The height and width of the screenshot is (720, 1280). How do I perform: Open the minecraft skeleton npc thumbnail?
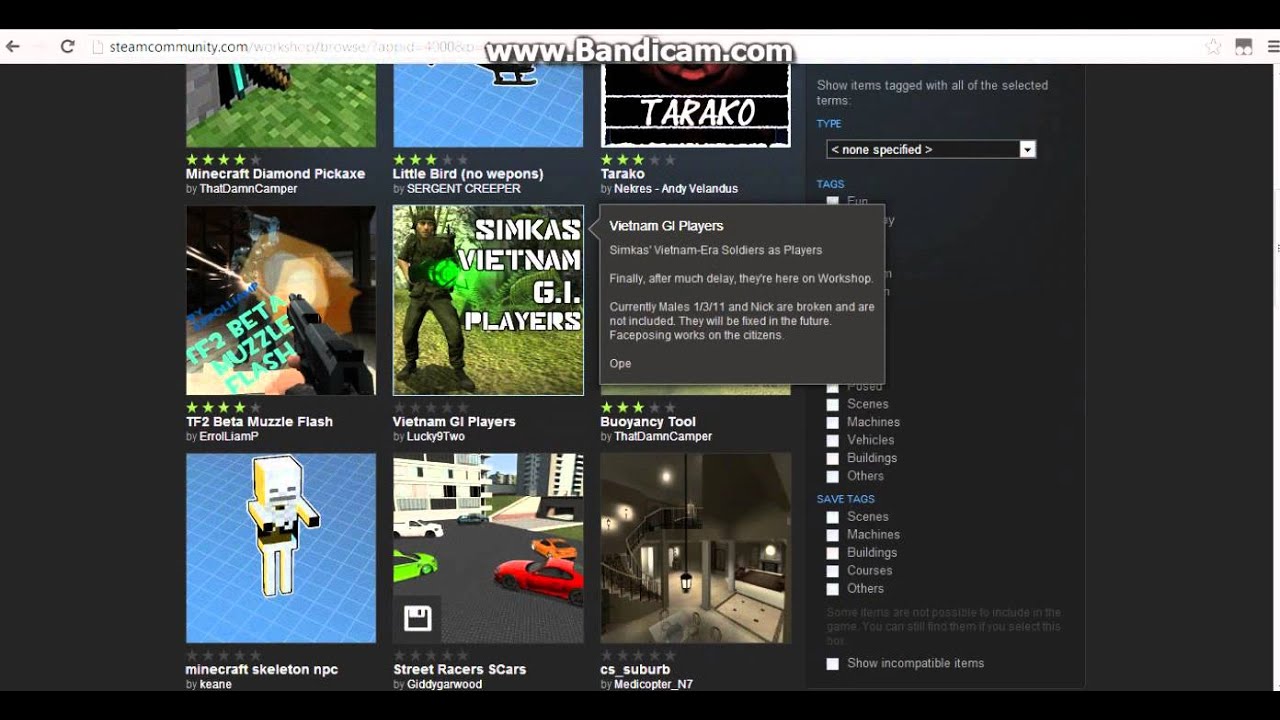coord(281,548)
